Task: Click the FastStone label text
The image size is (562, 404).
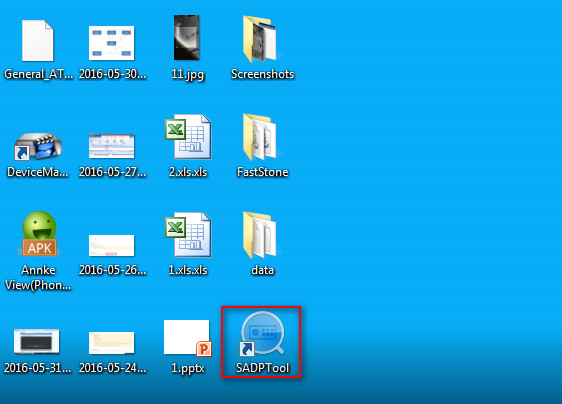Action: (x=263, y=172)
